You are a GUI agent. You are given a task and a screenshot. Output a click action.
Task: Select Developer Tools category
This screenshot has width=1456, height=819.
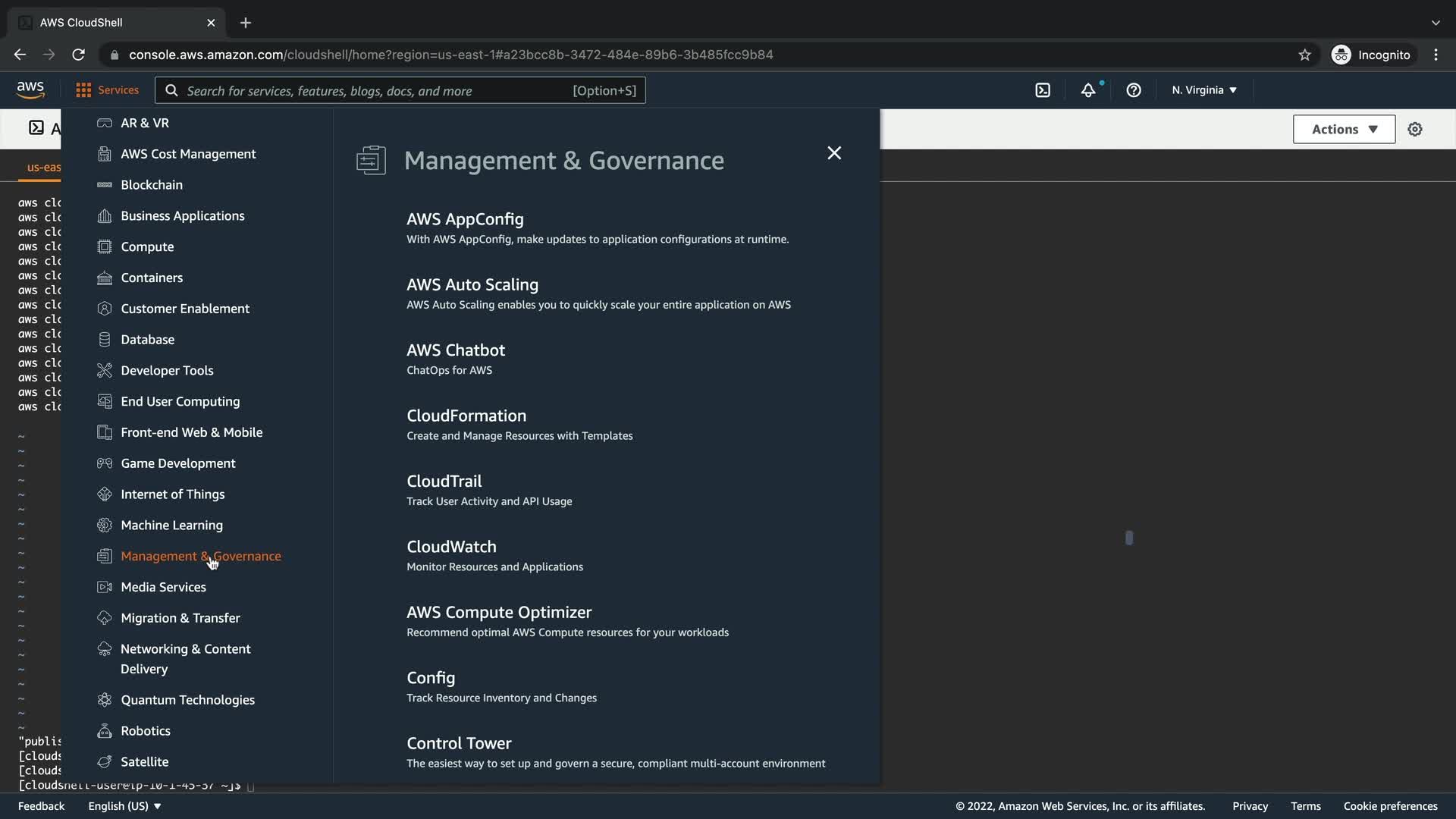(x=167, y=370)
